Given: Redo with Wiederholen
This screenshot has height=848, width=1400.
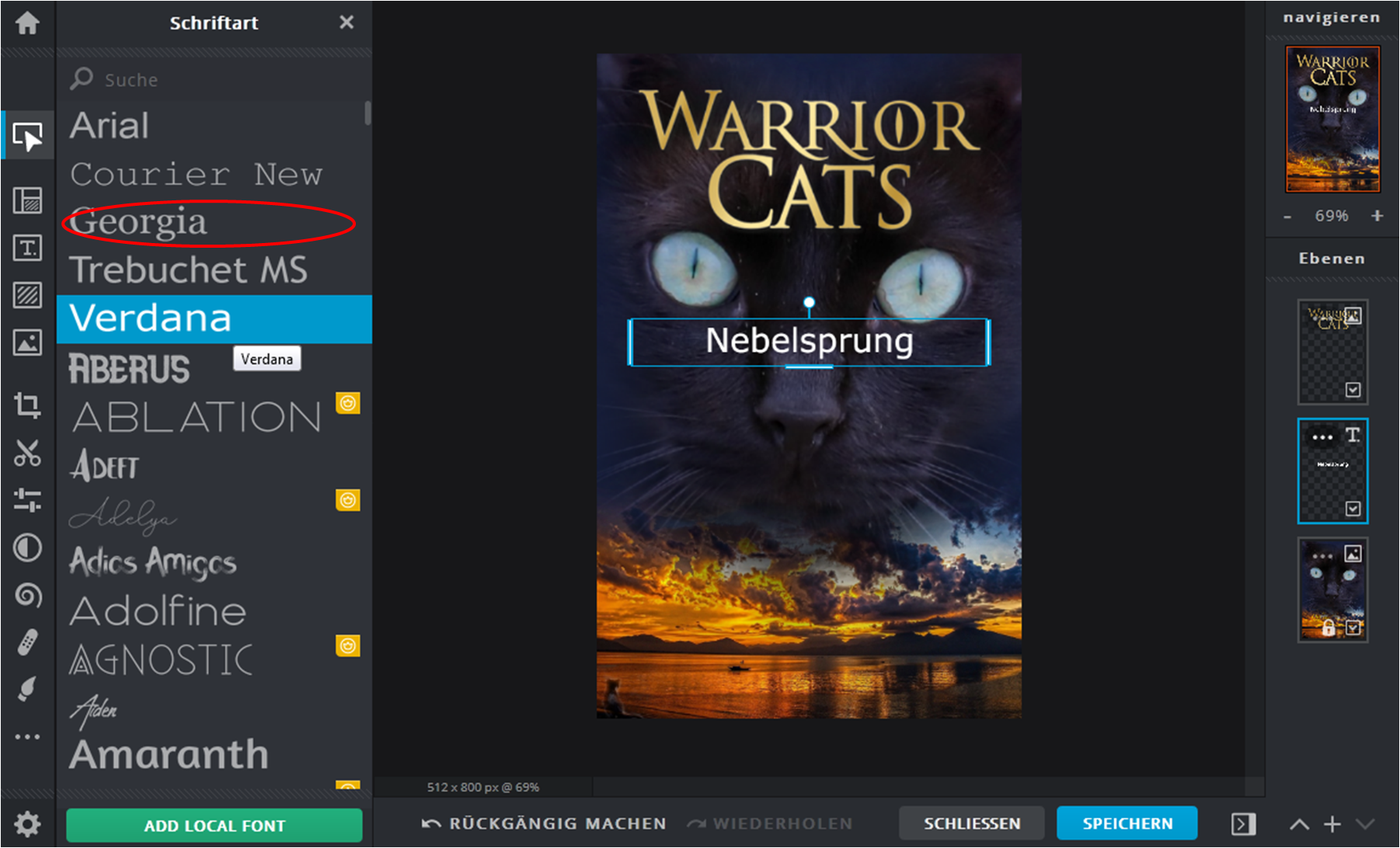Looking at the screenshot, I should click(x=769, y=823).
